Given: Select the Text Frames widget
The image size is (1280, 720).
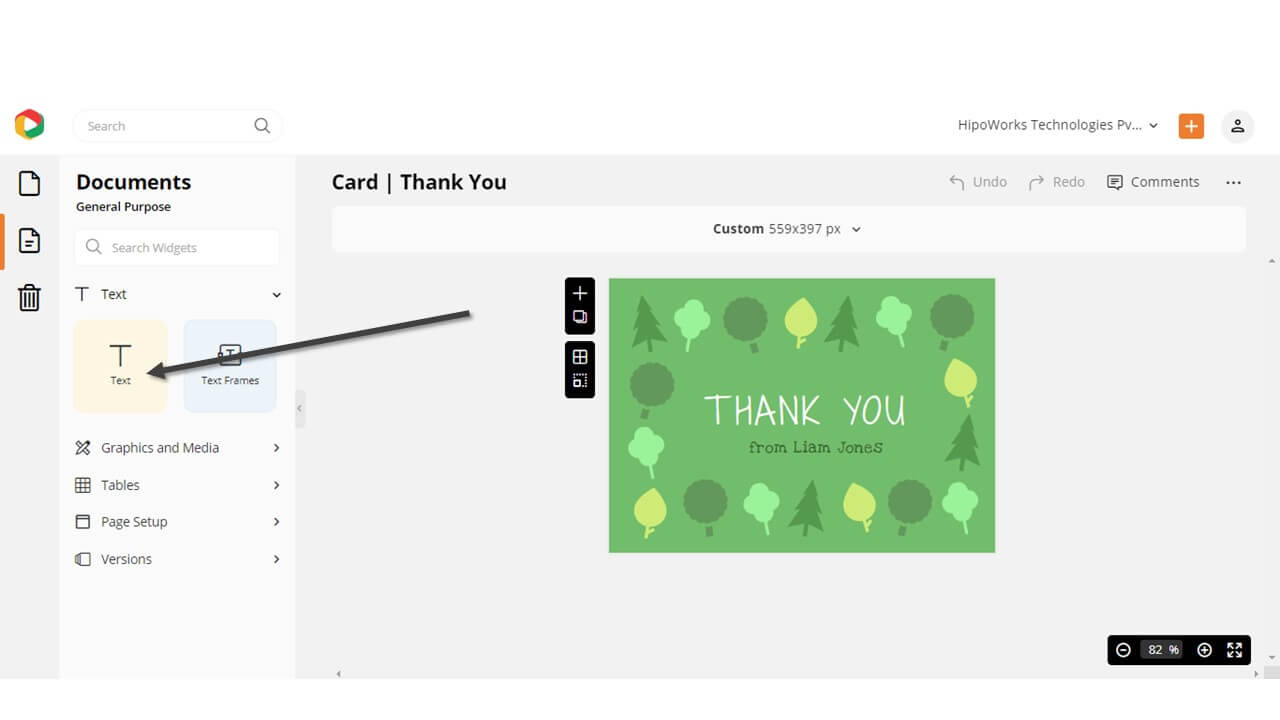Looking at the screenshot, I should tap(230, 365).
